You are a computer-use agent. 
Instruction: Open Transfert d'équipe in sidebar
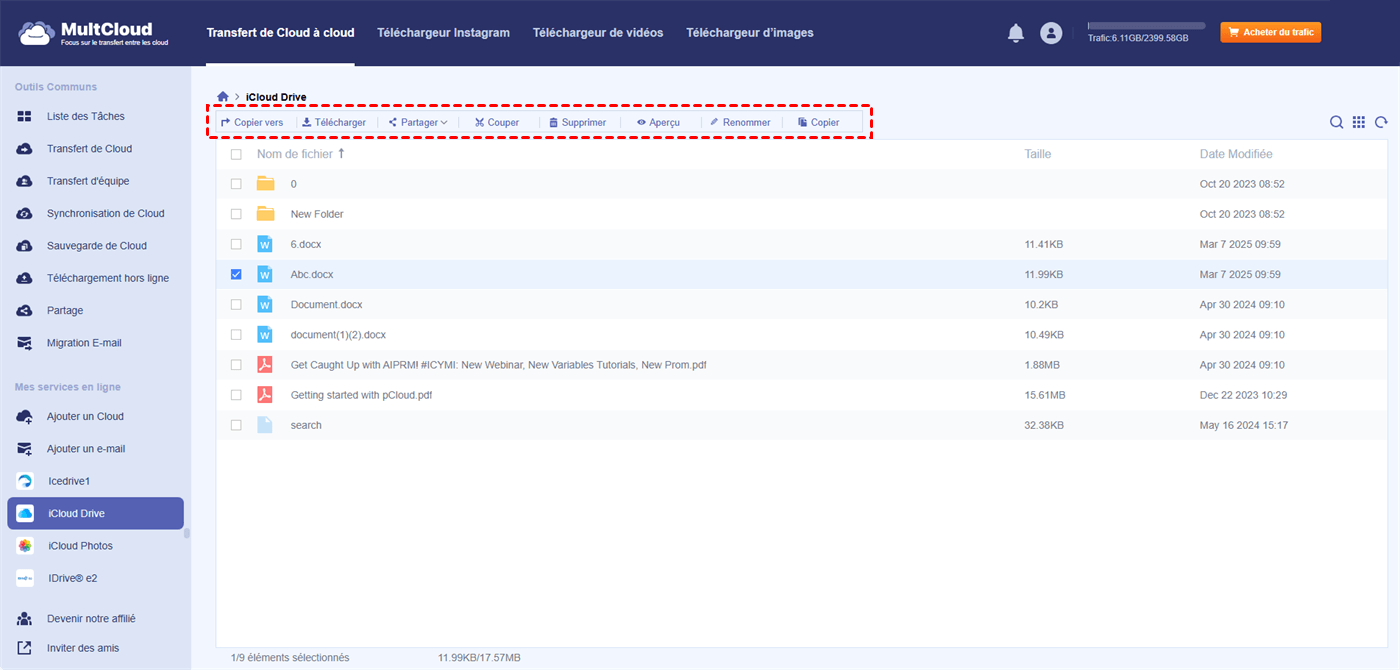[88, 181]
